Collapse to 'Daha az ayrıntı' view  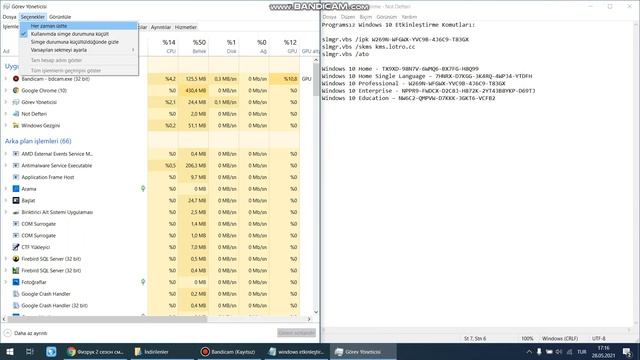pyautogui.click(x=26, y=333)
